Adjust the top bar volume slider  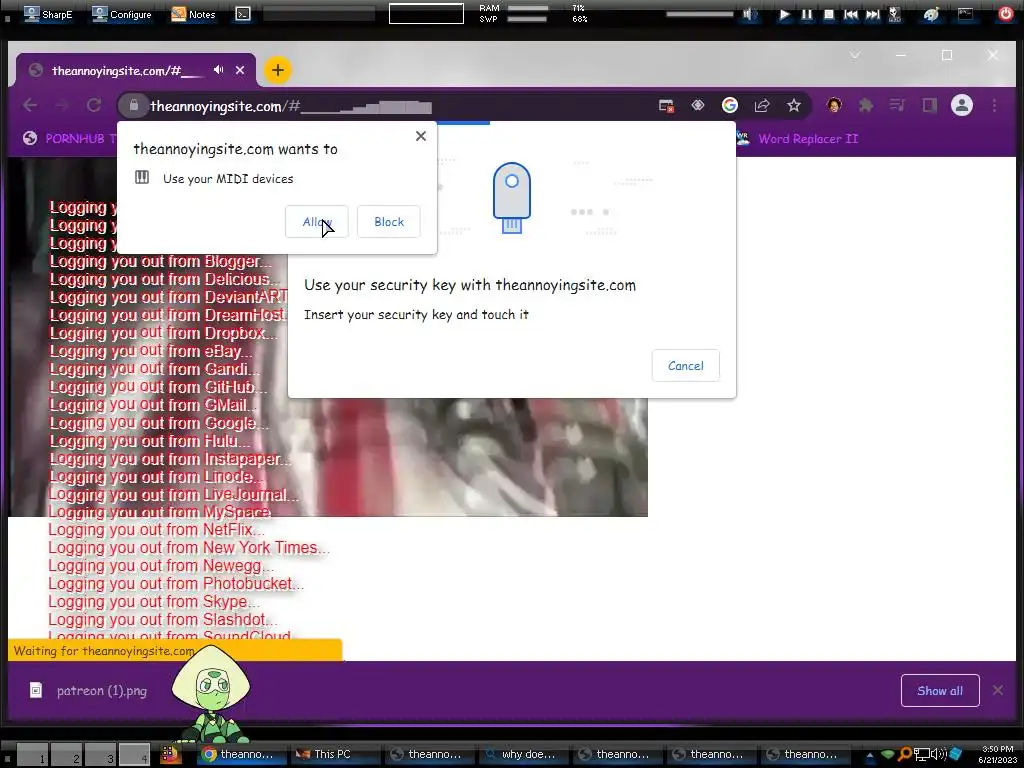[x=700, y=14]
